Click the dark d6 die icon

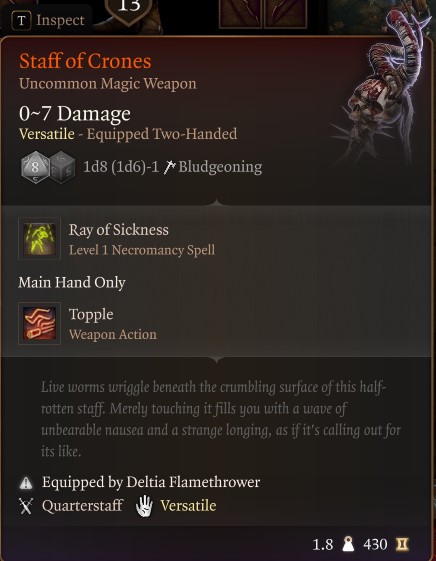click(62, 167)
